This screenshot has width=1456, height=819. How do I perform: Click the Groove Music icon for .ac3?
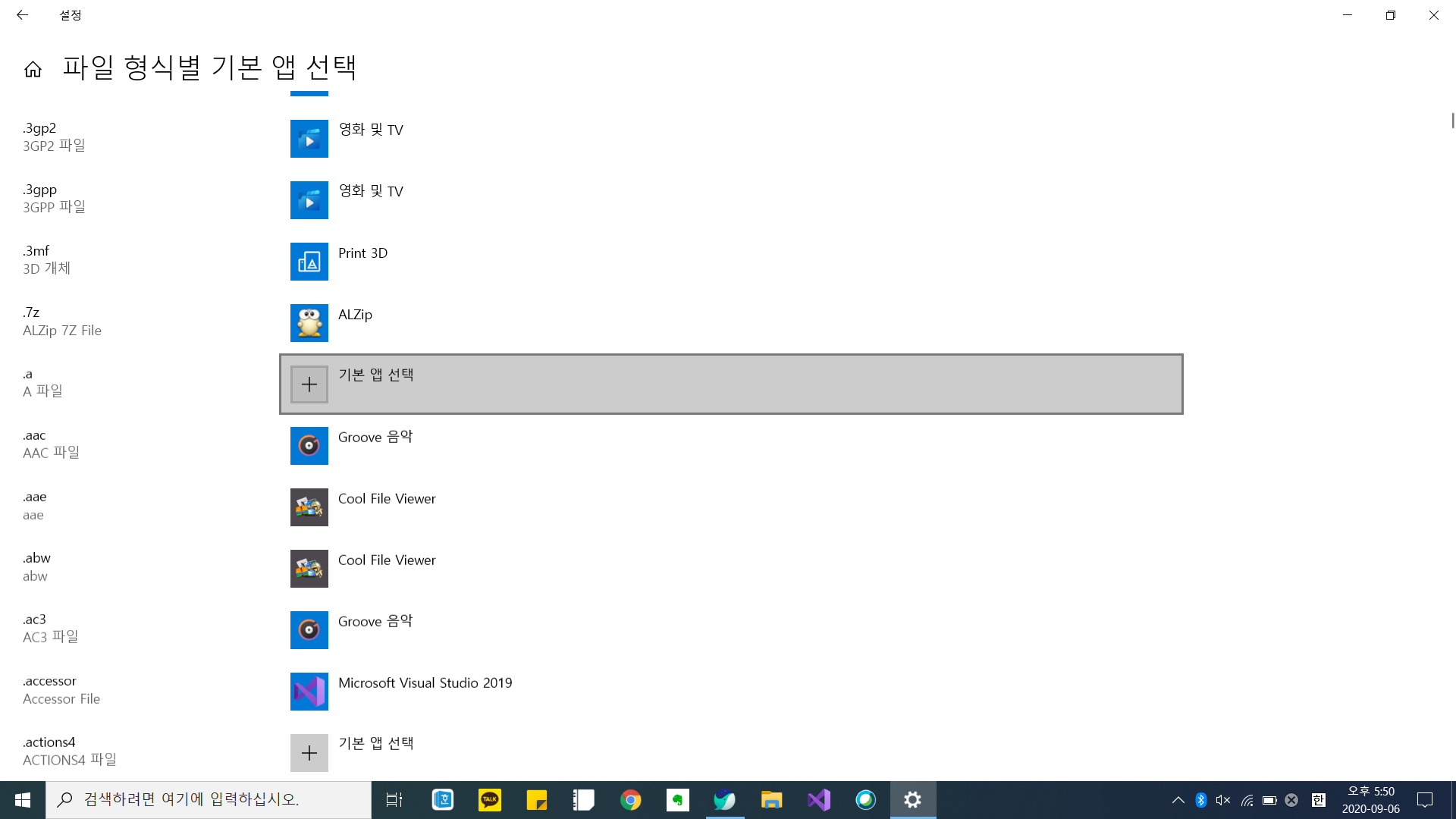pos(309,630)
